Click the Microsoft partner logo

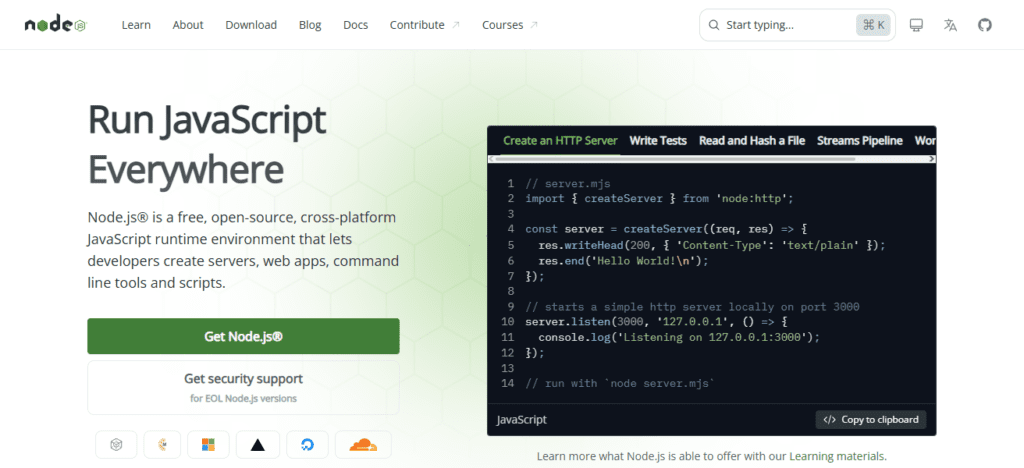click(208, 445)
